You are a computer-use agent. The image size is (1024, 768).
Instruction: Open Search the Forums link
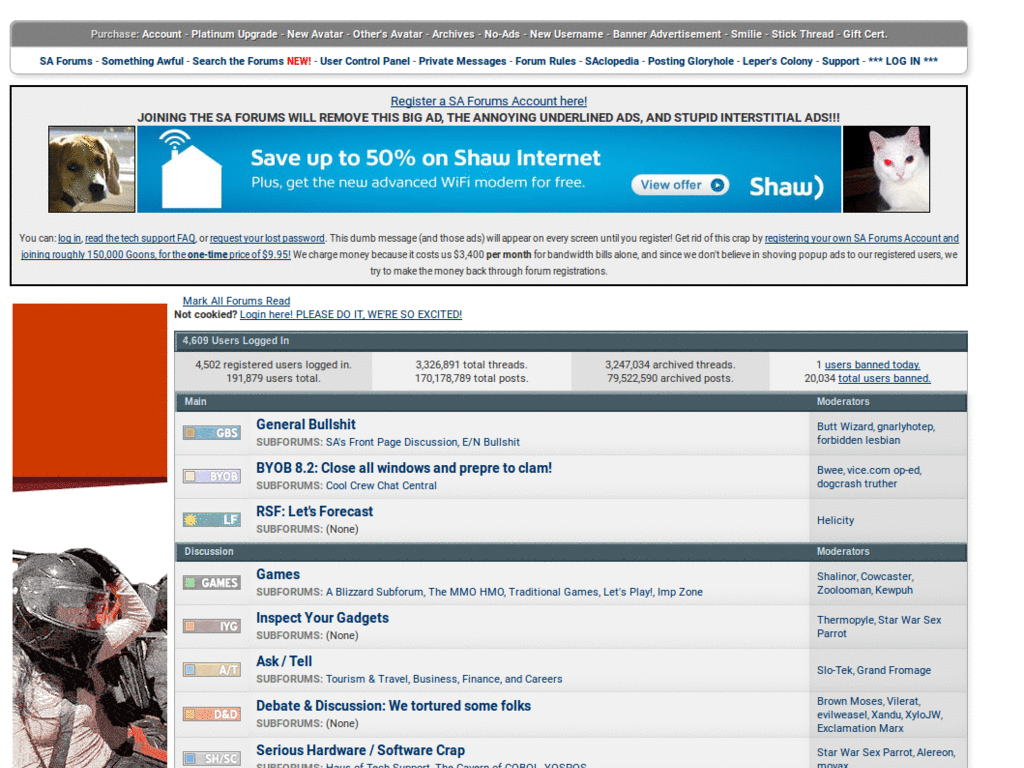pos(238,61)
